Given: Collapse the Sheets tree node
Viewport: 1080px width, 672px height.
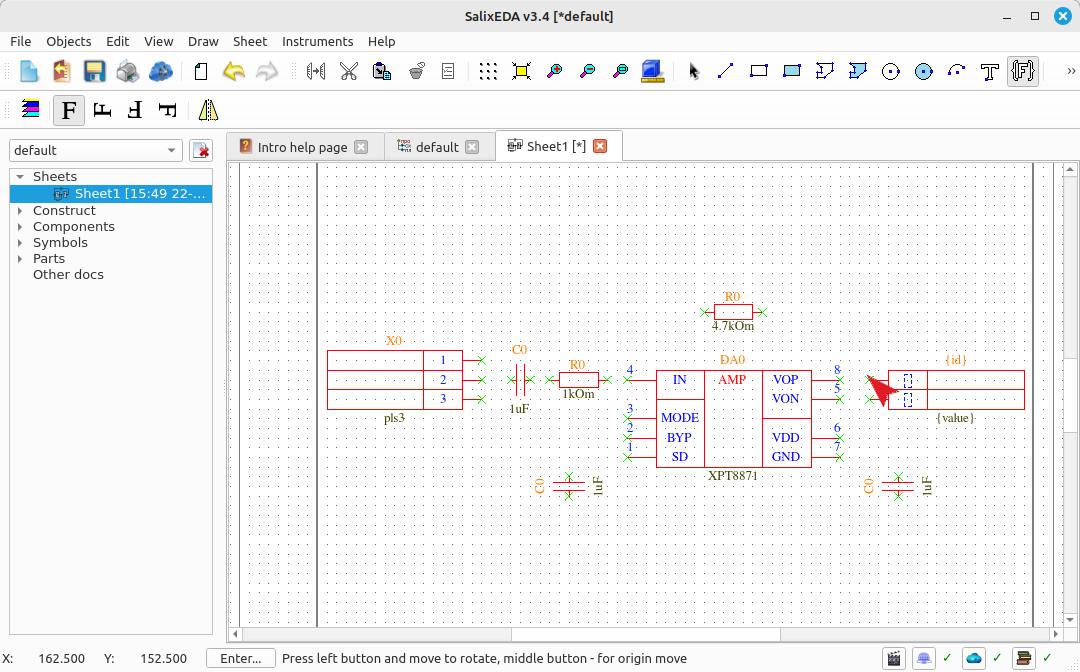Looking at the screenshot, I should click(20, 177).
